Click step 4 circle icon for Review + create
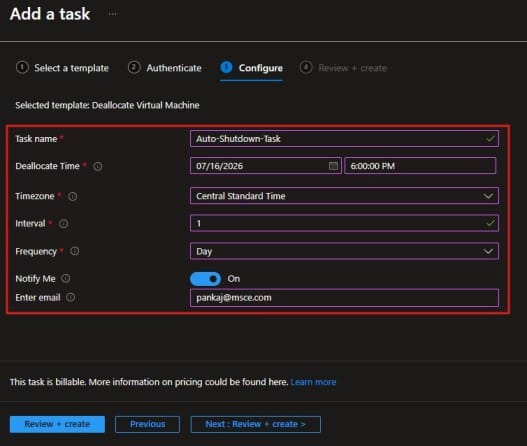527x446 pixels. (x=306, y=68)
